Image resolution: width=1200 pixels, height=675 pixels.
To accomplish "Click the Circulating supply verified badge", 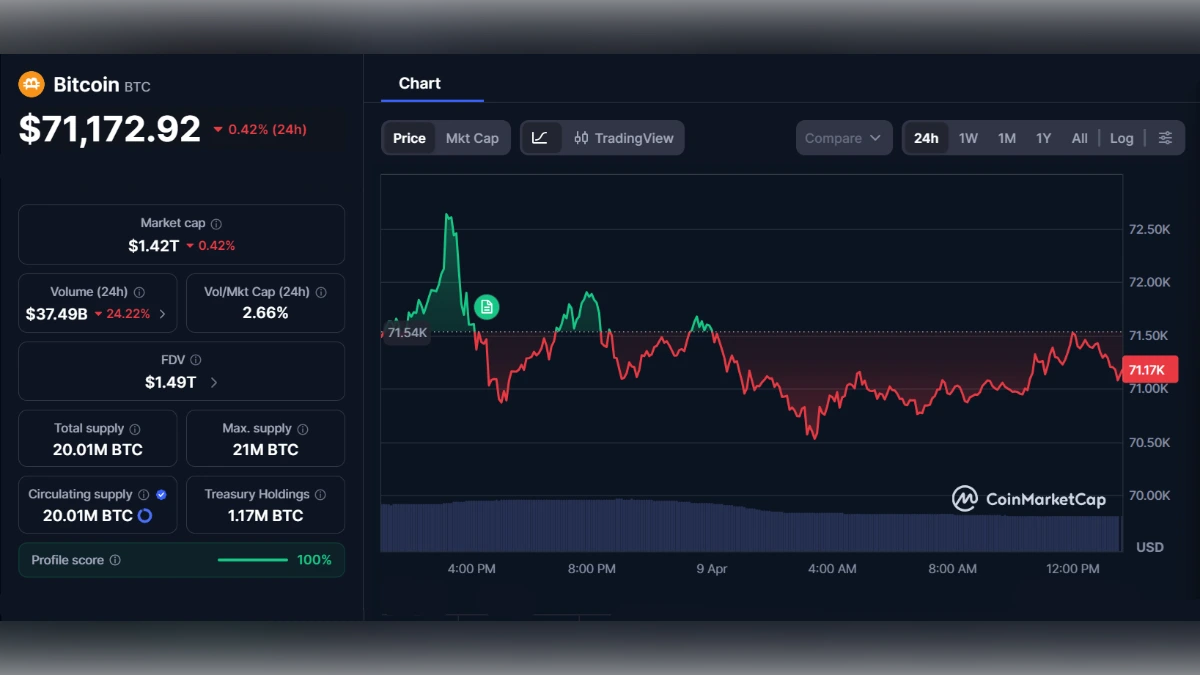I will click(x=160, y=493).
